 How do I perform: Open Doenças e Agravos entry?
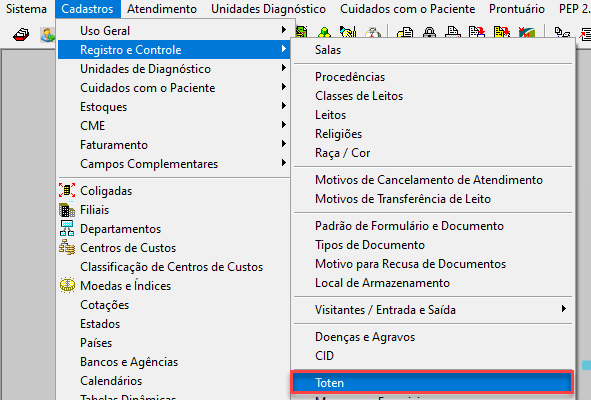pyautogui.click(x=433, y=337)
